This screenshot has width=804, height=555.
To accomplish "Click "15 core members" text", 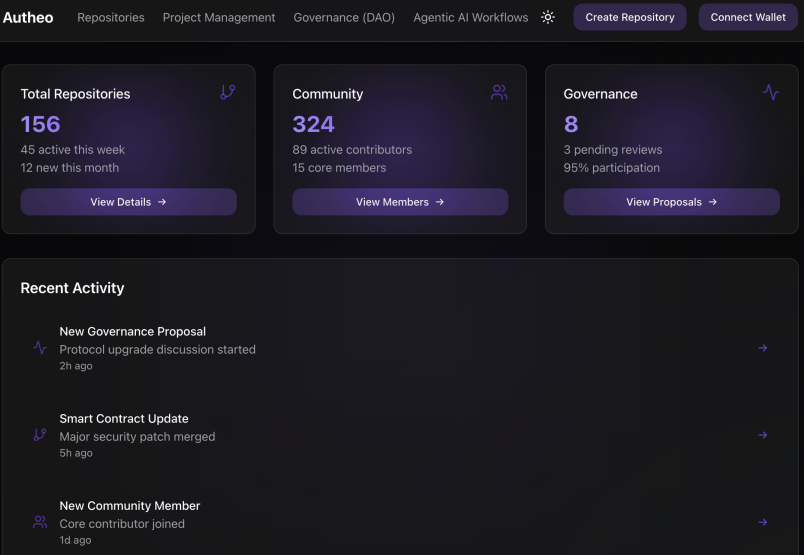I will 339,168.
